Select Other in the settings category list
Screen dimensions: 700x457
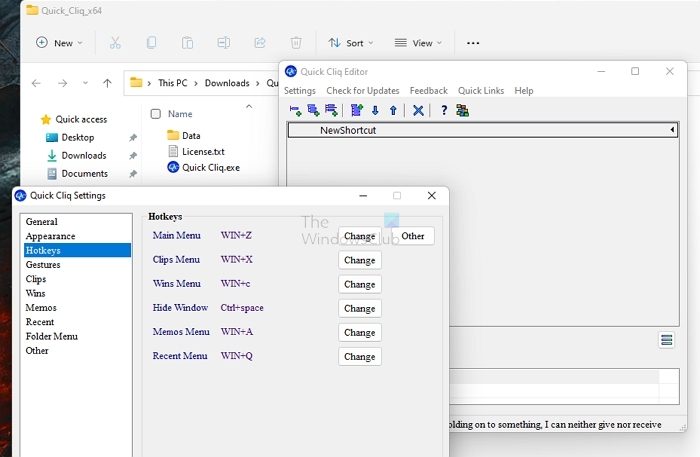[x=77, y=350]
